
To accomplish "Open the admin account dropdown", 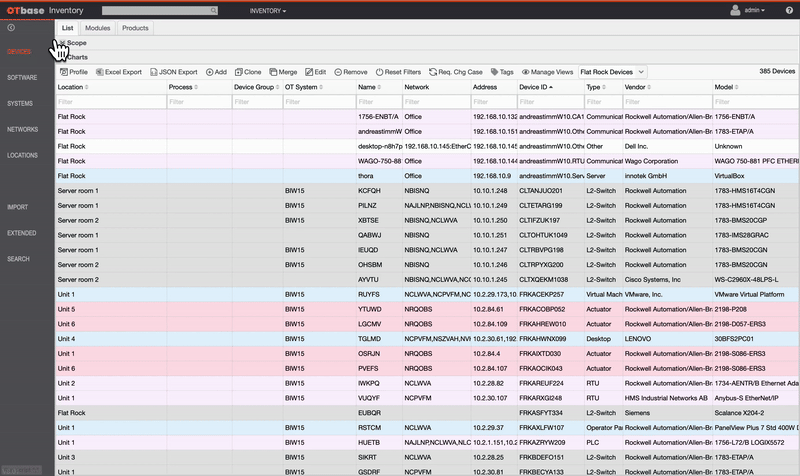I will click(755, 10).
